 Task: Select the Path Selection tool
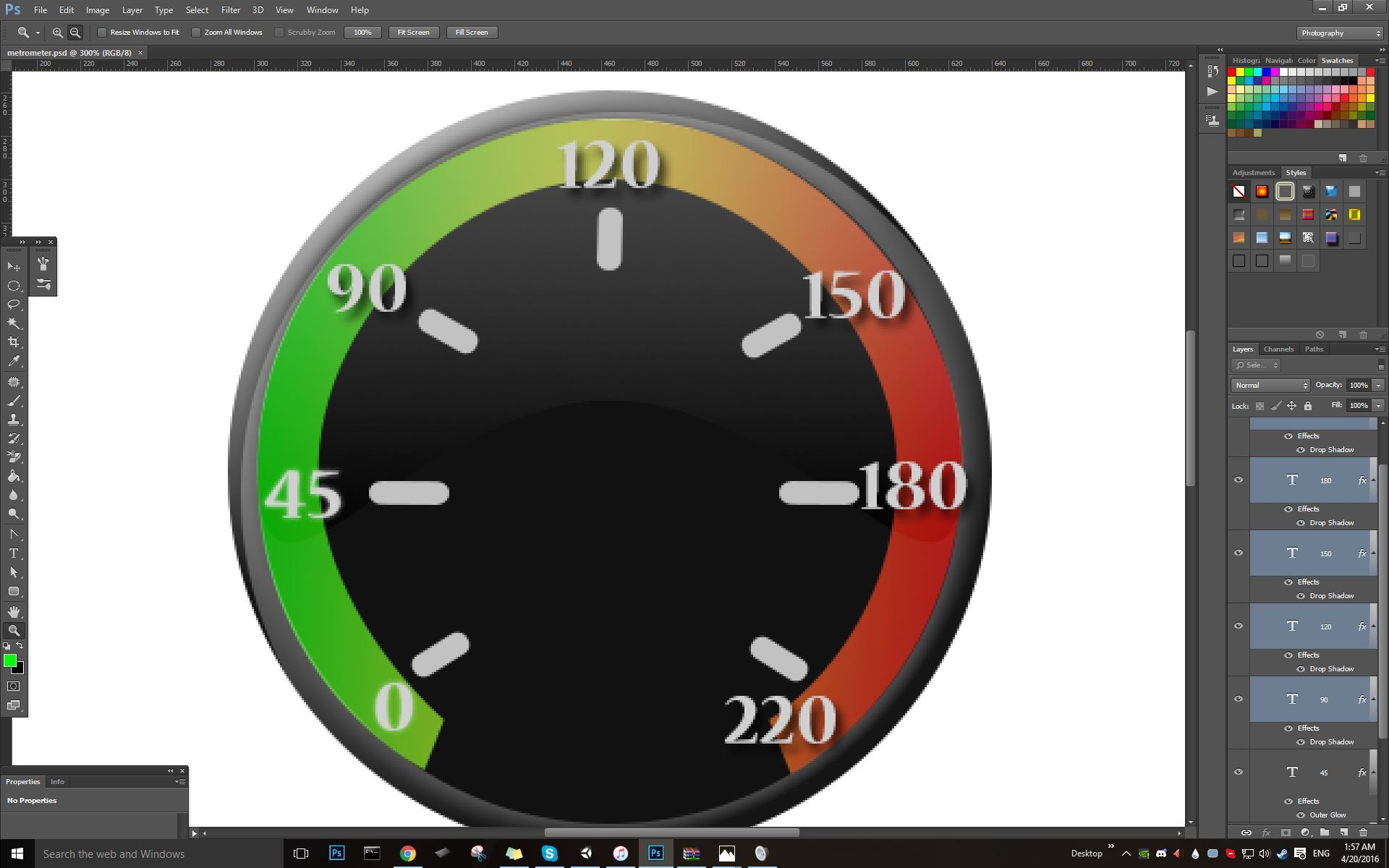(14, 572)
